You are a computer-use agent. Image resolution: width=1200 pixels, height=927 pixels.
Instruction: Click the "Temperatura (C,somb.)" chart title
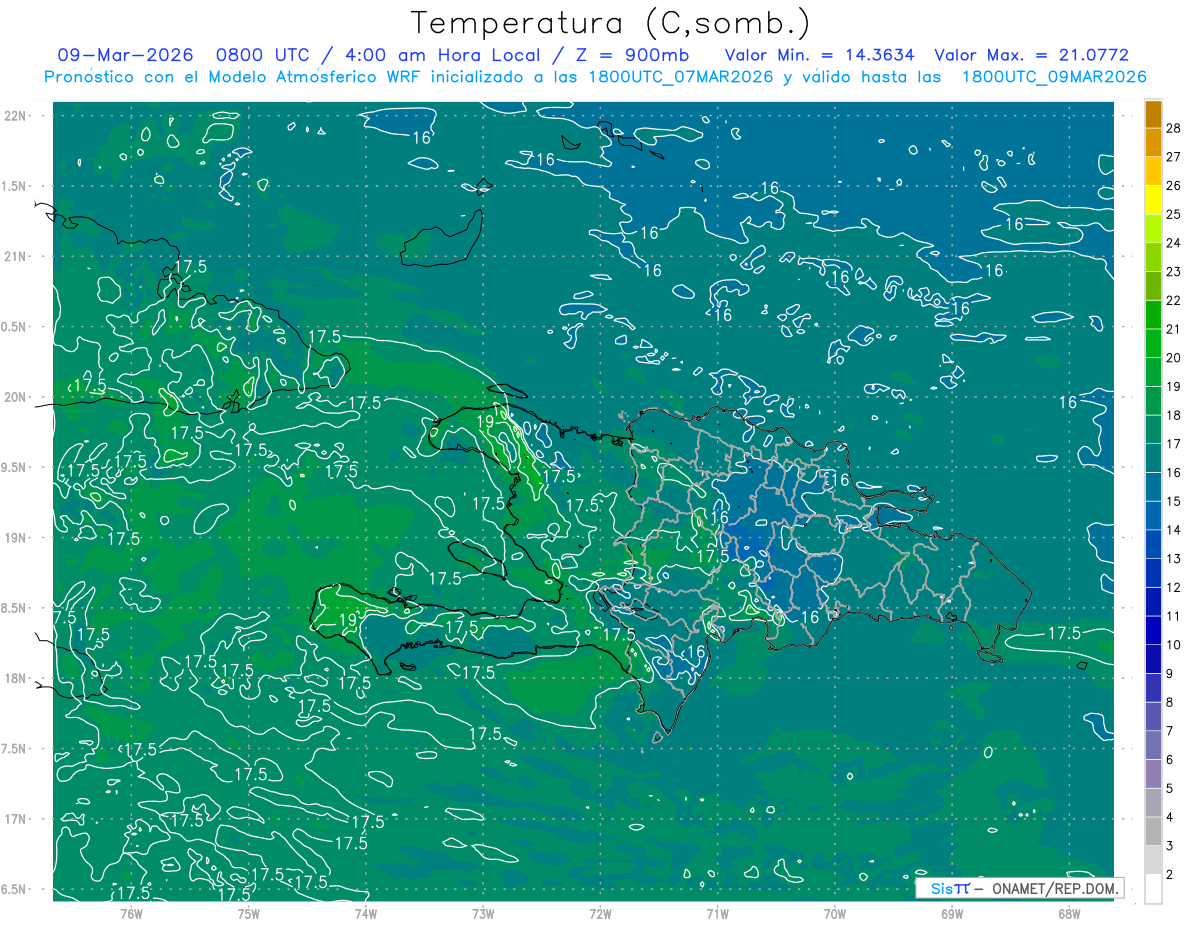point(610,23)
